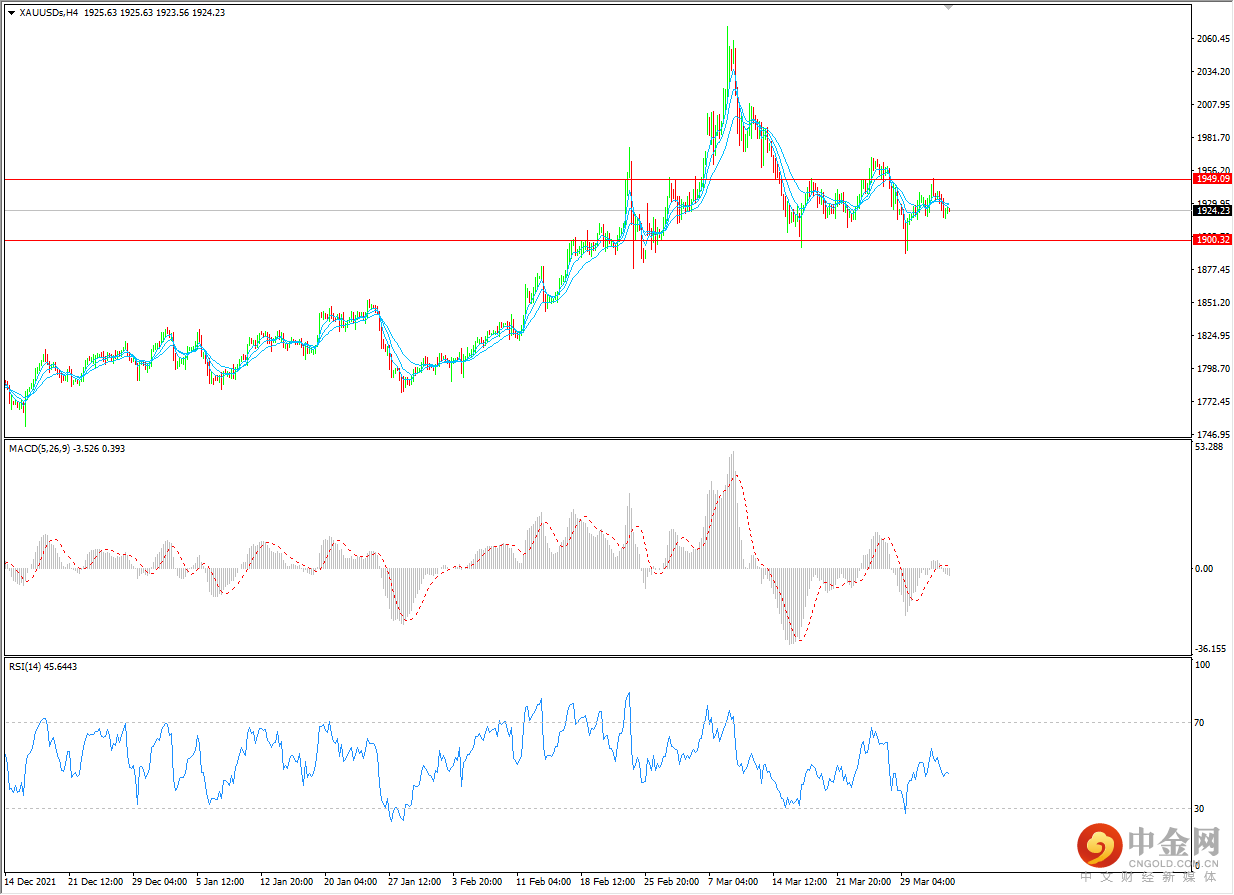Click the 27 Jan 12:00 time label
The image size is (1234, 895).
416,882
